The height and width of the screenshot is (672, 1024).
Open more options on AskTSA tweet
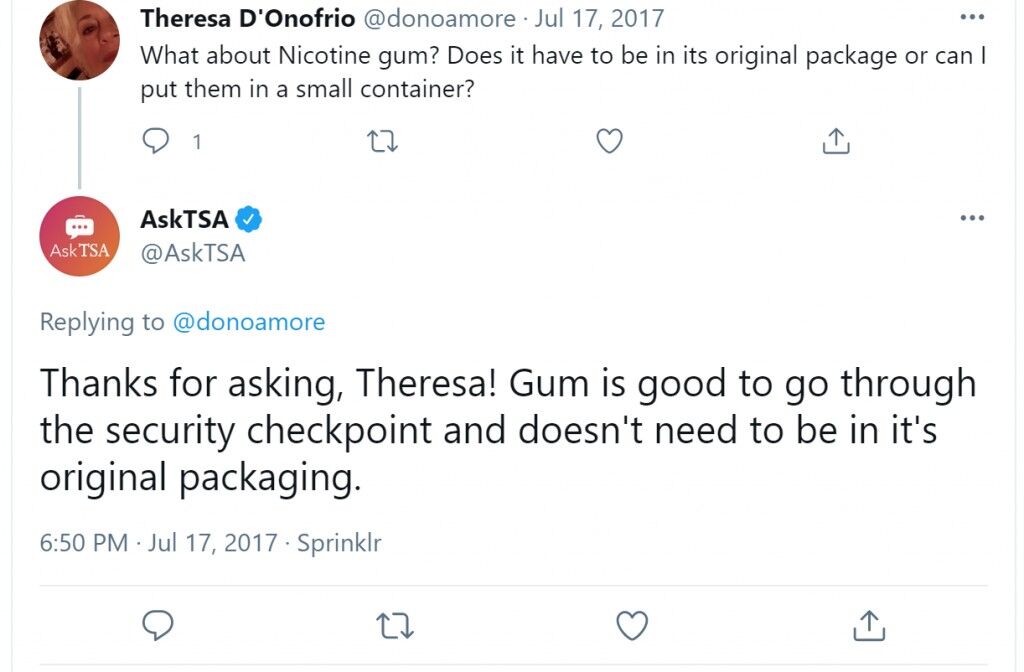[x=972, y=217]
